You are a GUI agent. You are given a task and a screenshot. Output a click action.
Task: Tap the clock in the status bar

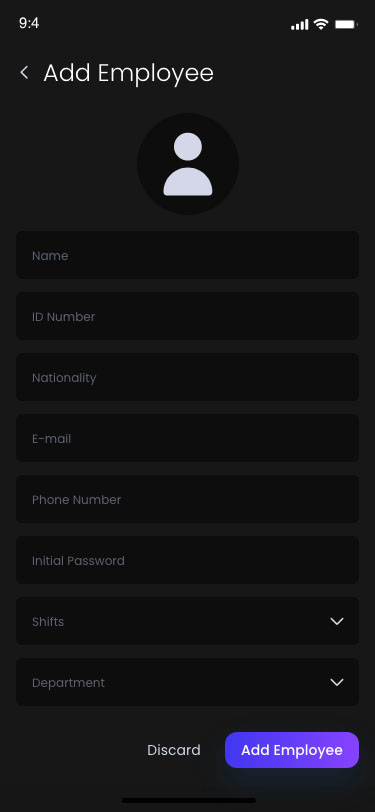(x=29, y=23)
